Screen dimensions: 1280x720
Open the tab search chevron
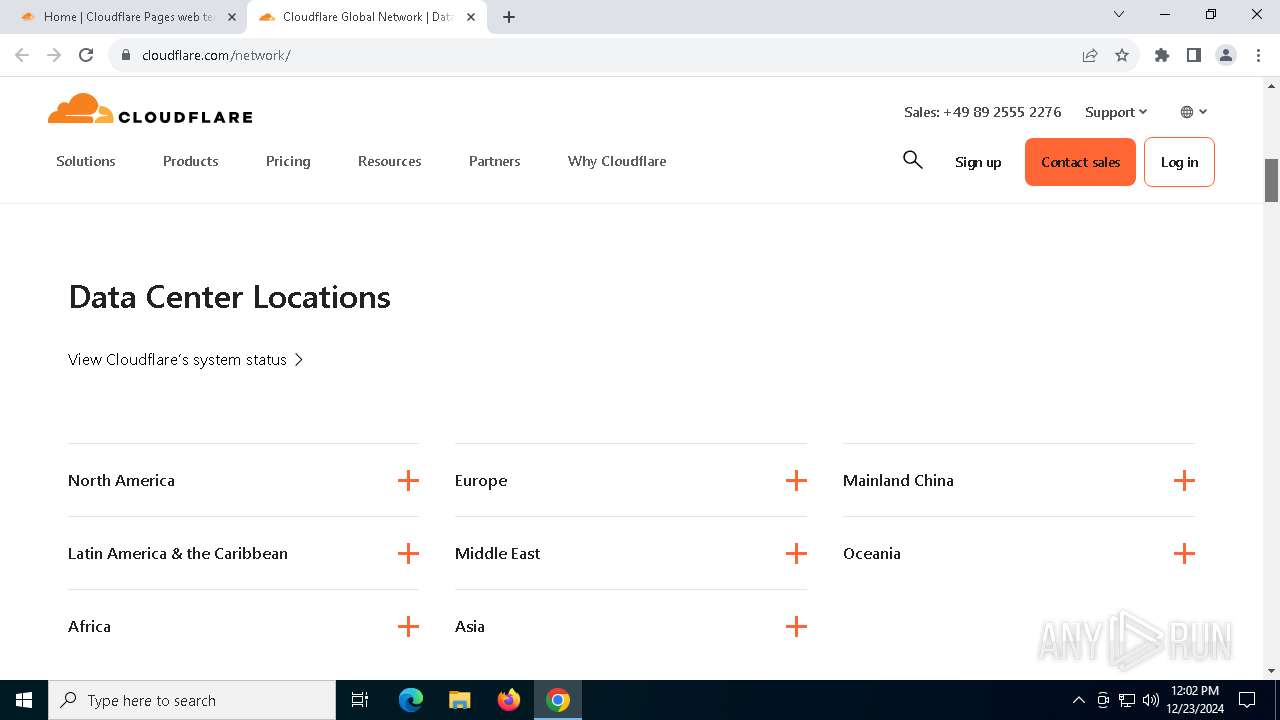pos(1119,15)
